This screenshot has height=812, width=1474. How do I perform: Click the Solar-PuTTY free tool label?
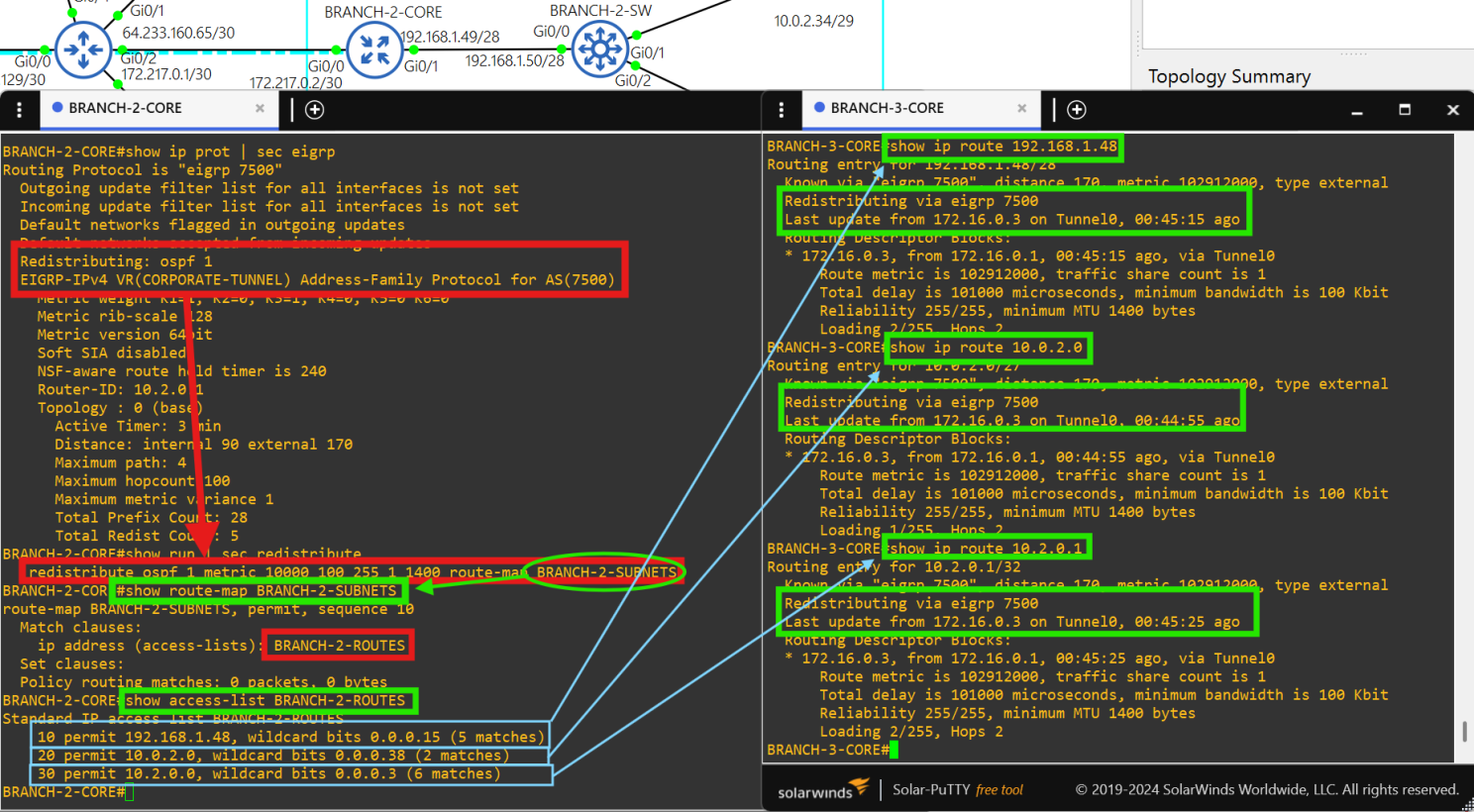[957, 789]
